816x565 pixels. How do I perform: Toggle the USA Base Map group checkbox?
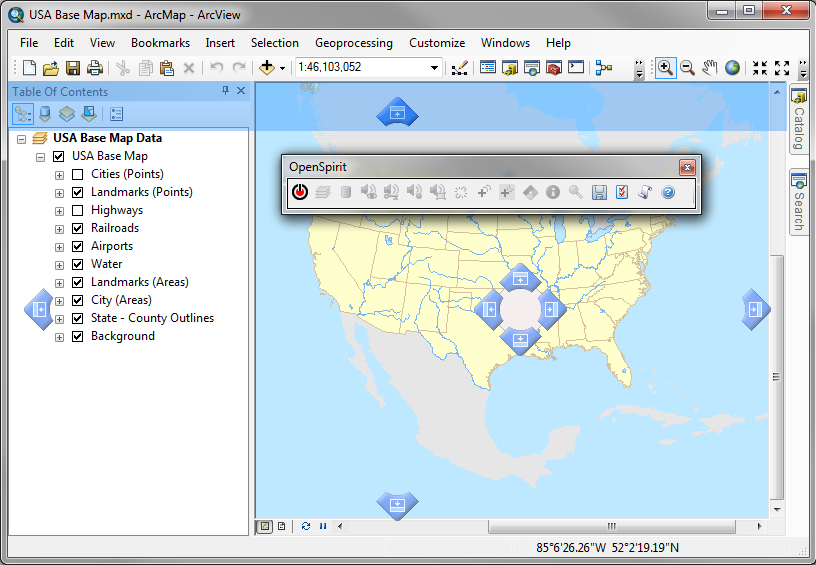click(x=59, y=157)
